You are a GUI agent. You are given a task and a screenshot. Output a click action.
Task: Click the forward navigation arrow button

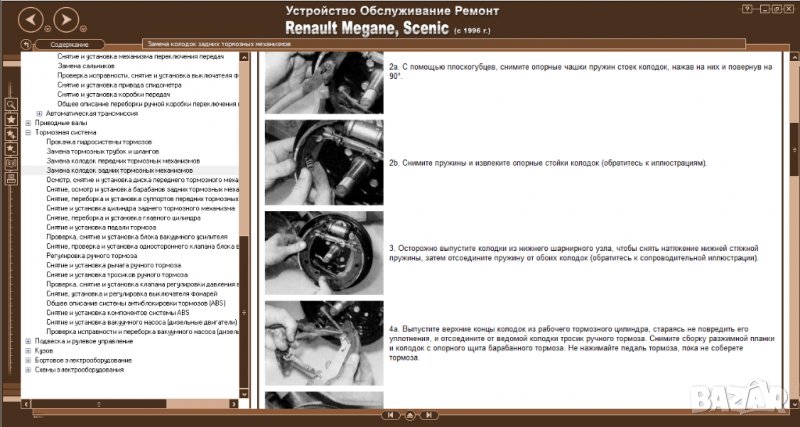coord(65,18)
